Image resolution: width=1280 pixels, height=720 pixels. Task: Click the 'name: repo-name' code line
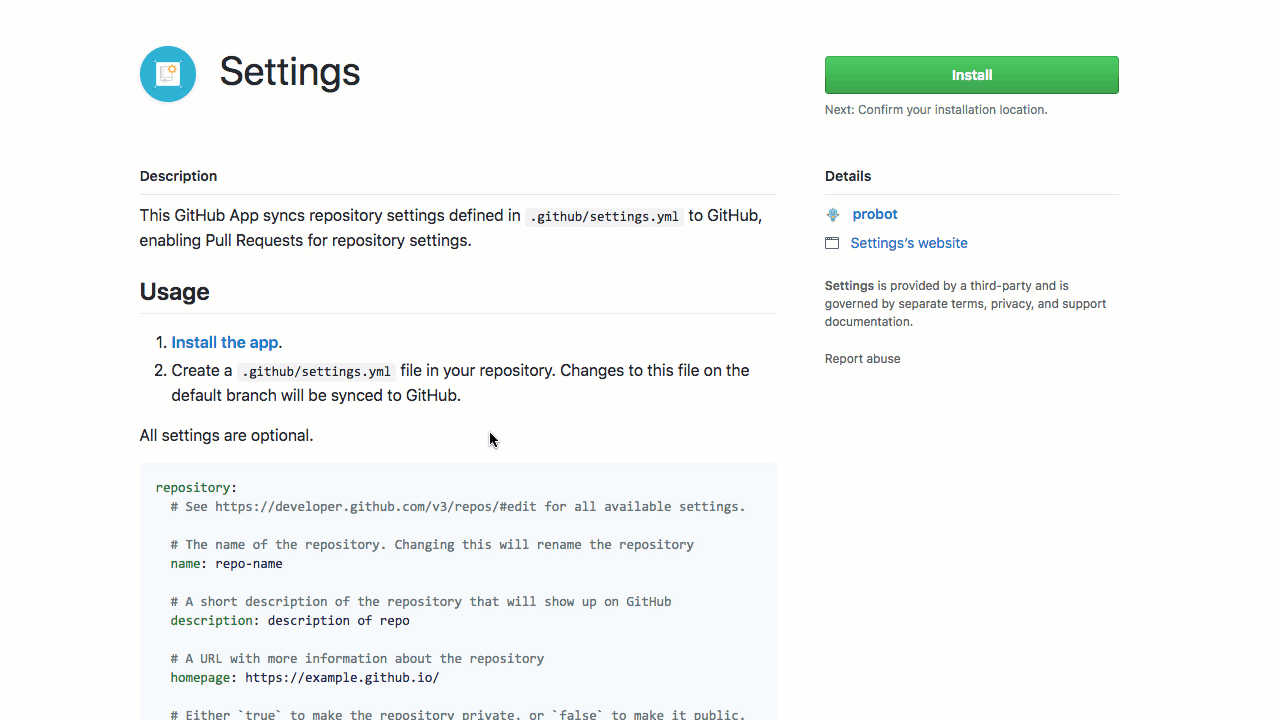point(226,564)
